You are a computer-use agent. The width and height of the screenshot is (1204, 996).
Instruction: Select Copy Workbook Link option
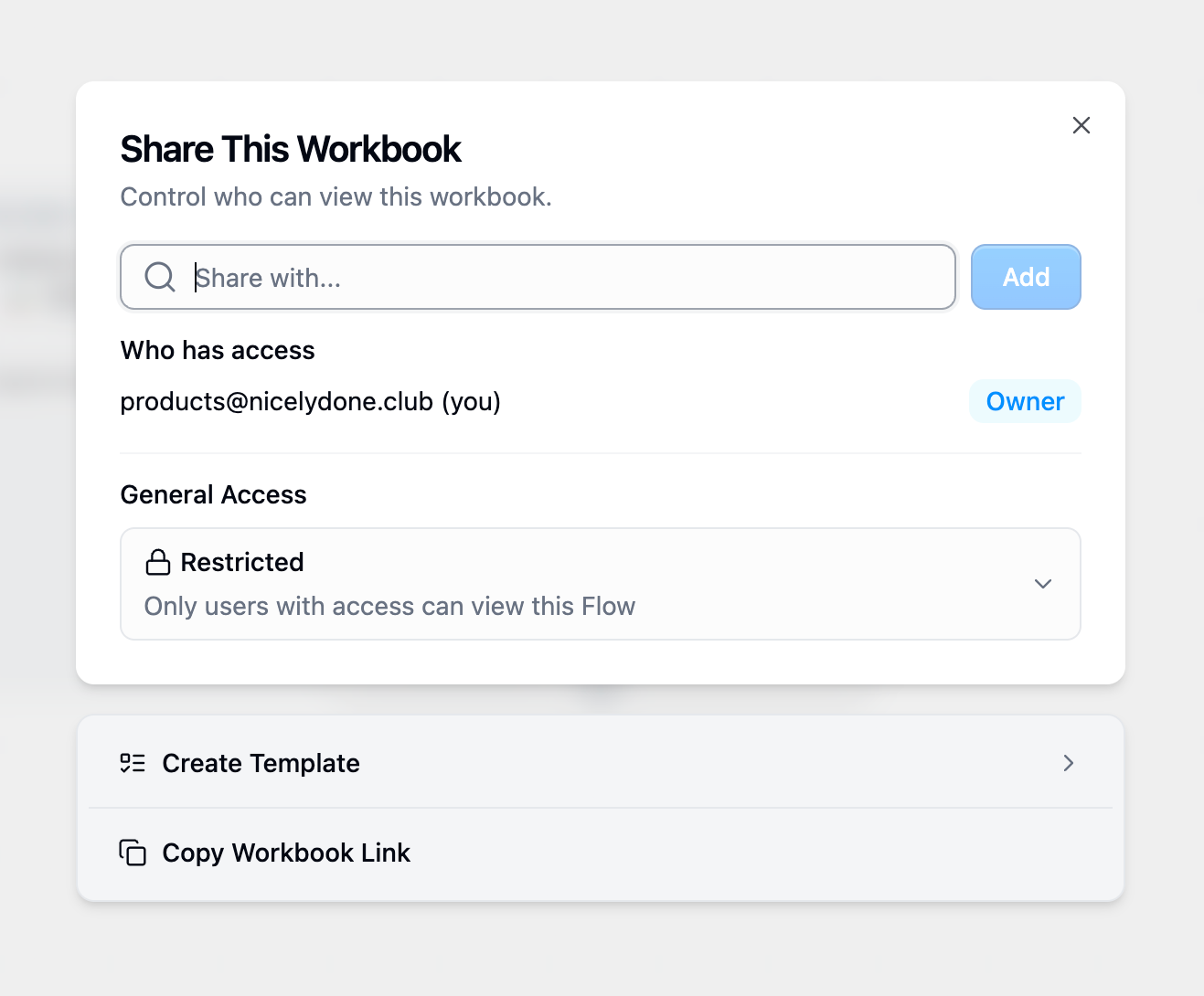[x=286, y=853]
